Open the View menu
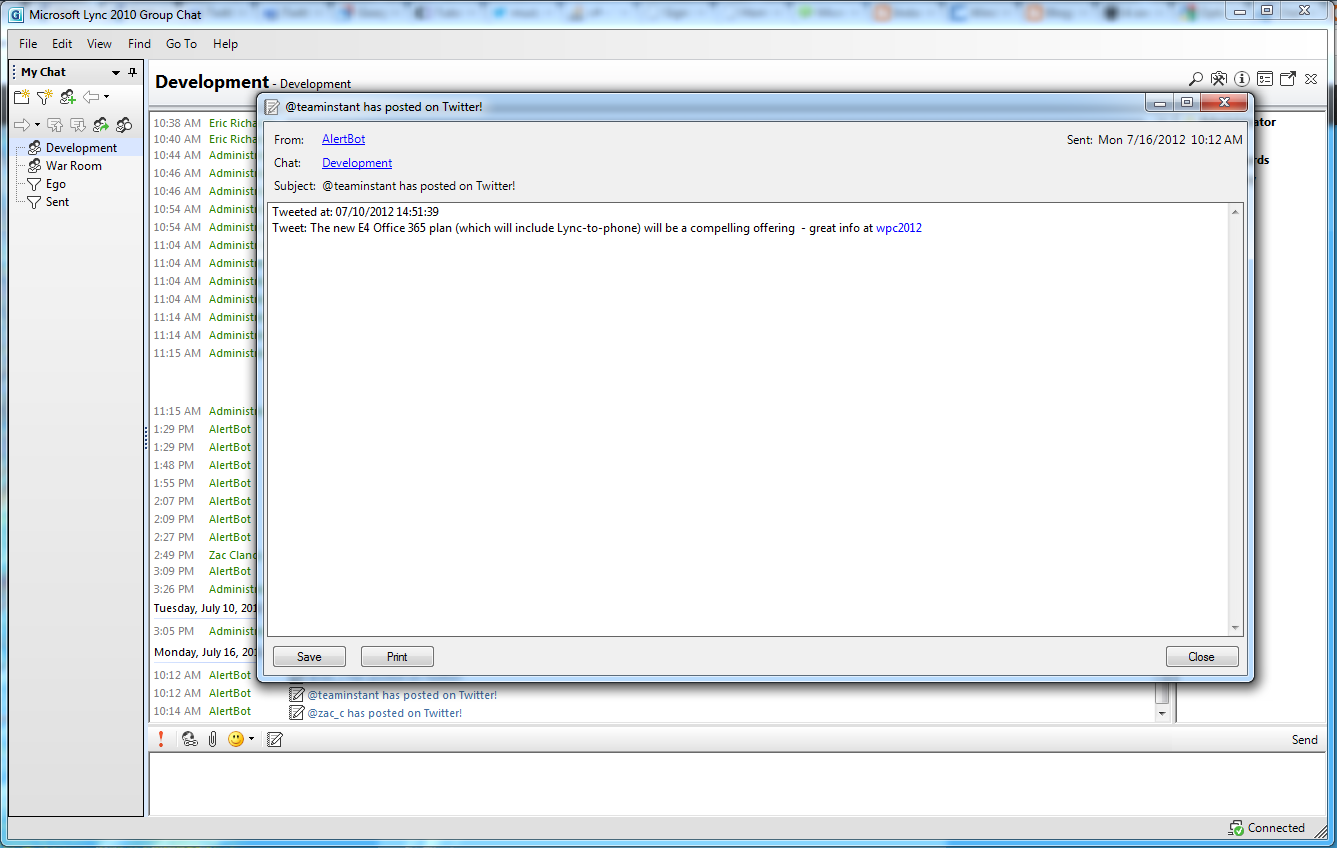The width and height of the screenshot is (1337, 848). (x=99, y=44)
